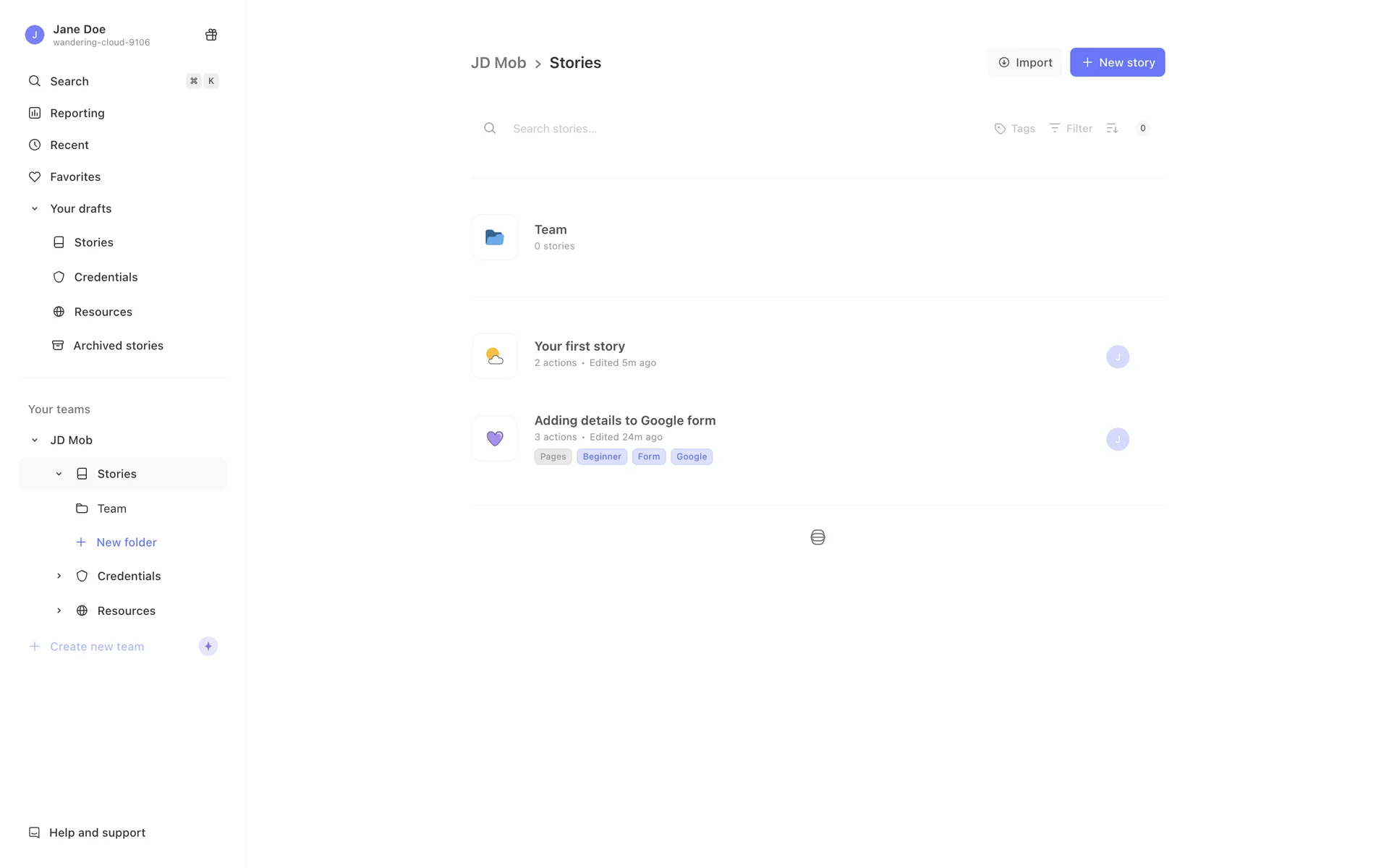This screenshot has width=1389, height=868.
Task: Open the sort order icon next to Filter
Action: tap(1112, 128)
